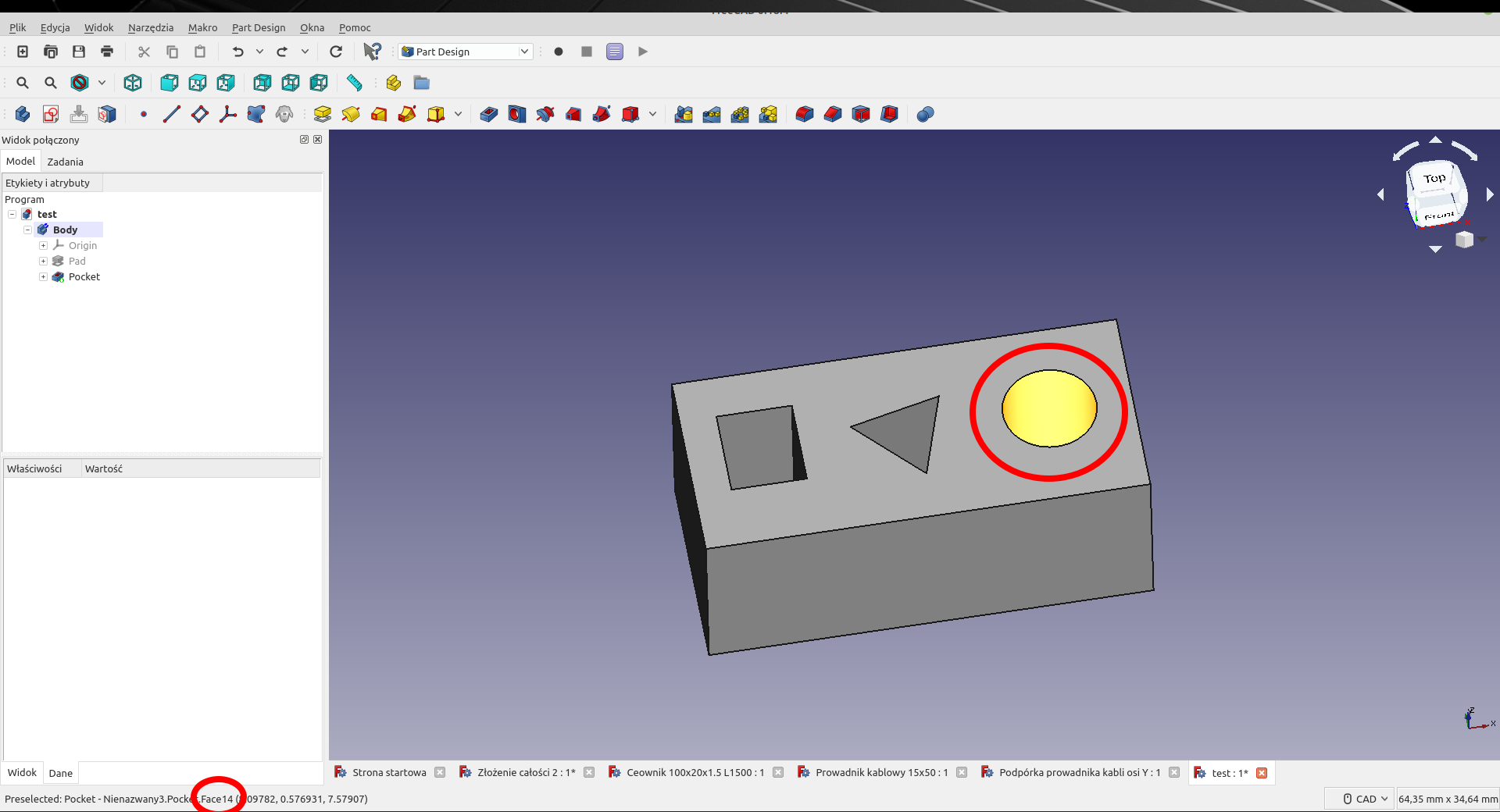
Task: Open the draw style dropdown arrow
Action: pyautogui.click(x=102, y=83)
